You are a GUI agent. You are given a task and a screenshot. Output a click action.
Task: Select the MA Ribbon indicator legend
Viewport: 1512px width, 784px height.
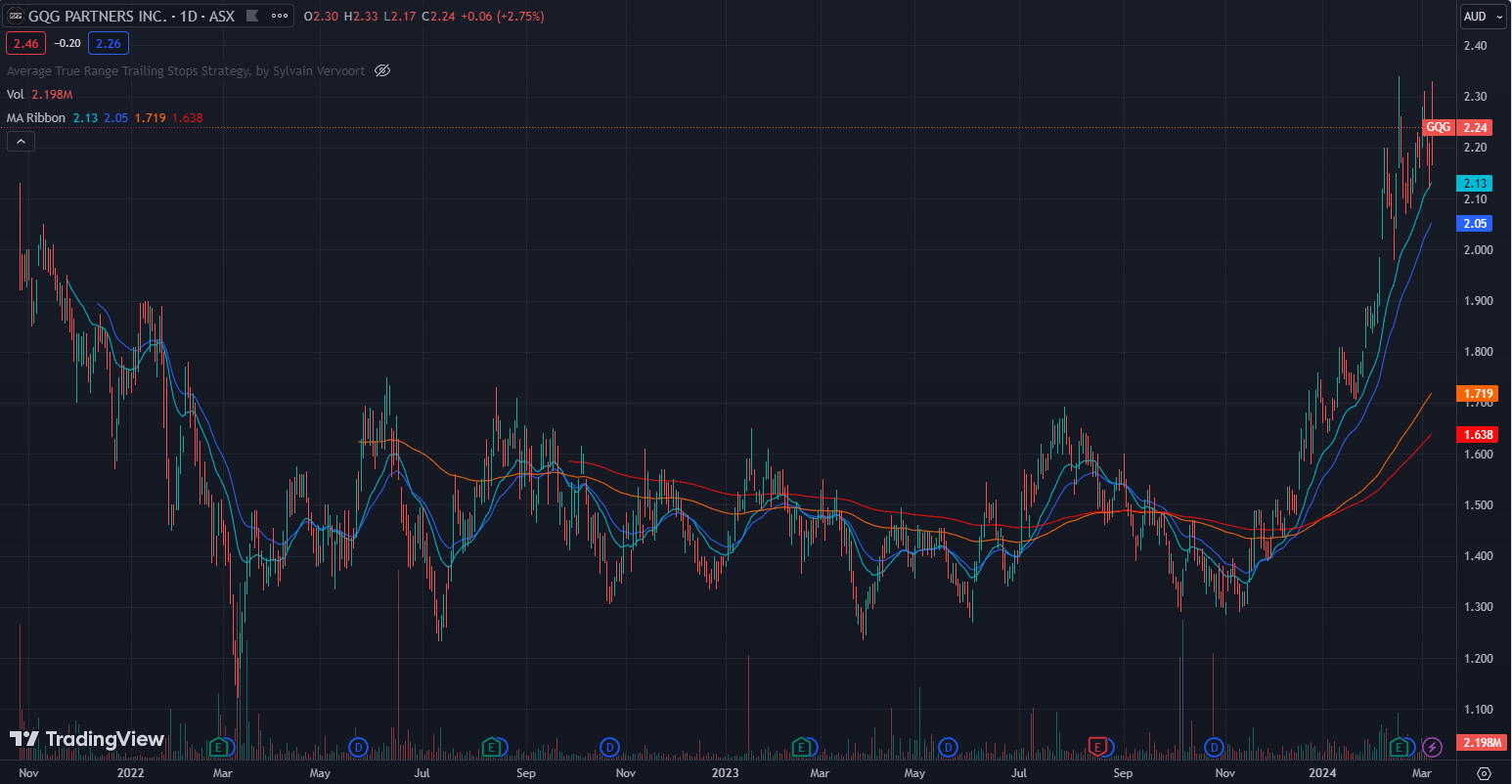(36, 117)
